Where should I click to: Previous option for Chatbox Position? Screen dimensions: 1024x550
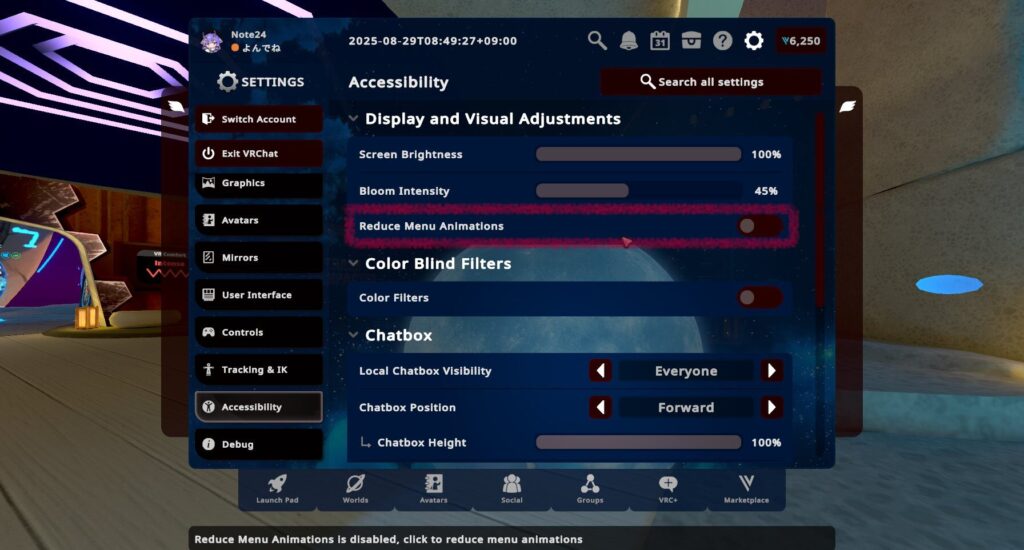[x=600, y=408]
